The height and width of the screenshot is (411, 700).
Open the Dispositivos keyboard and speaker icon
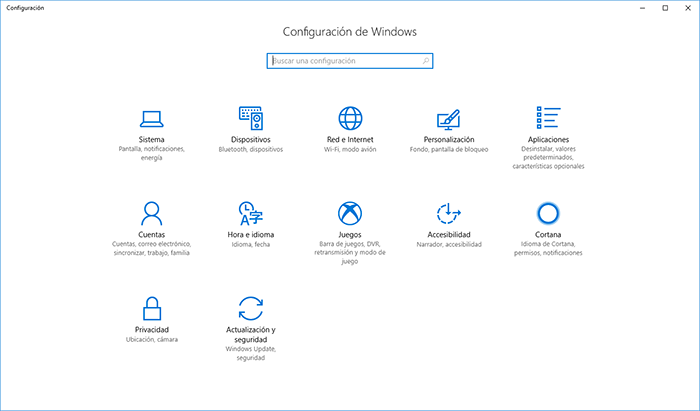click(x=251, y=118)
